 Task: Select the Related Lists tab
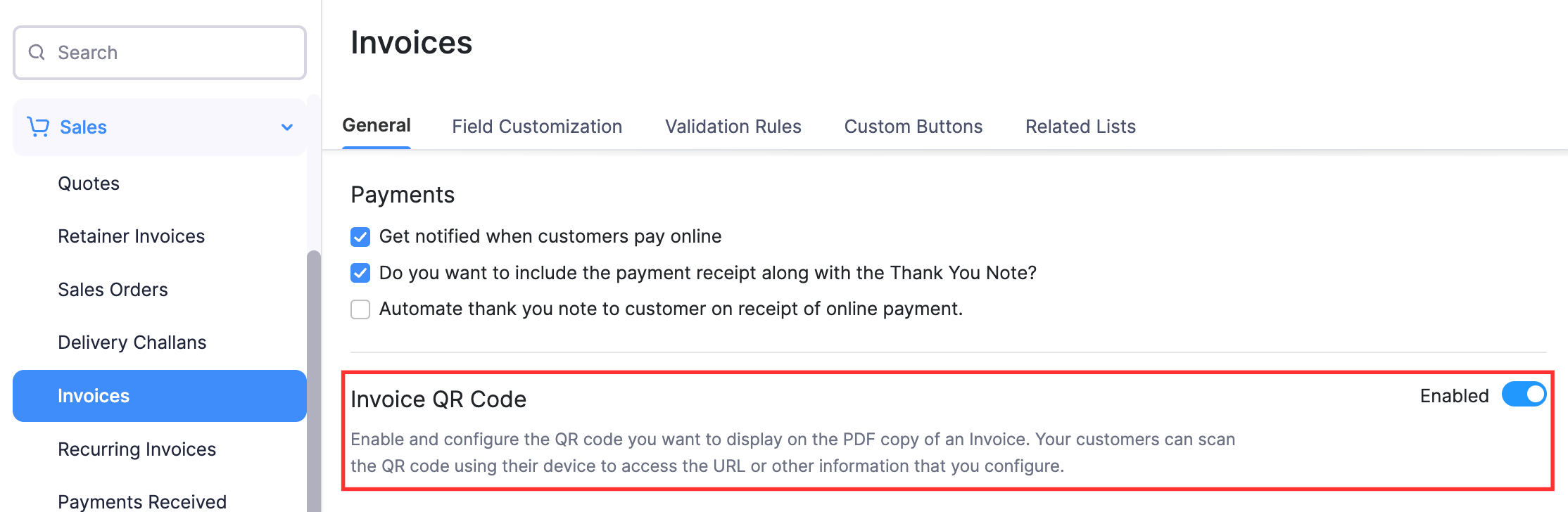[x=1080, y=127]
